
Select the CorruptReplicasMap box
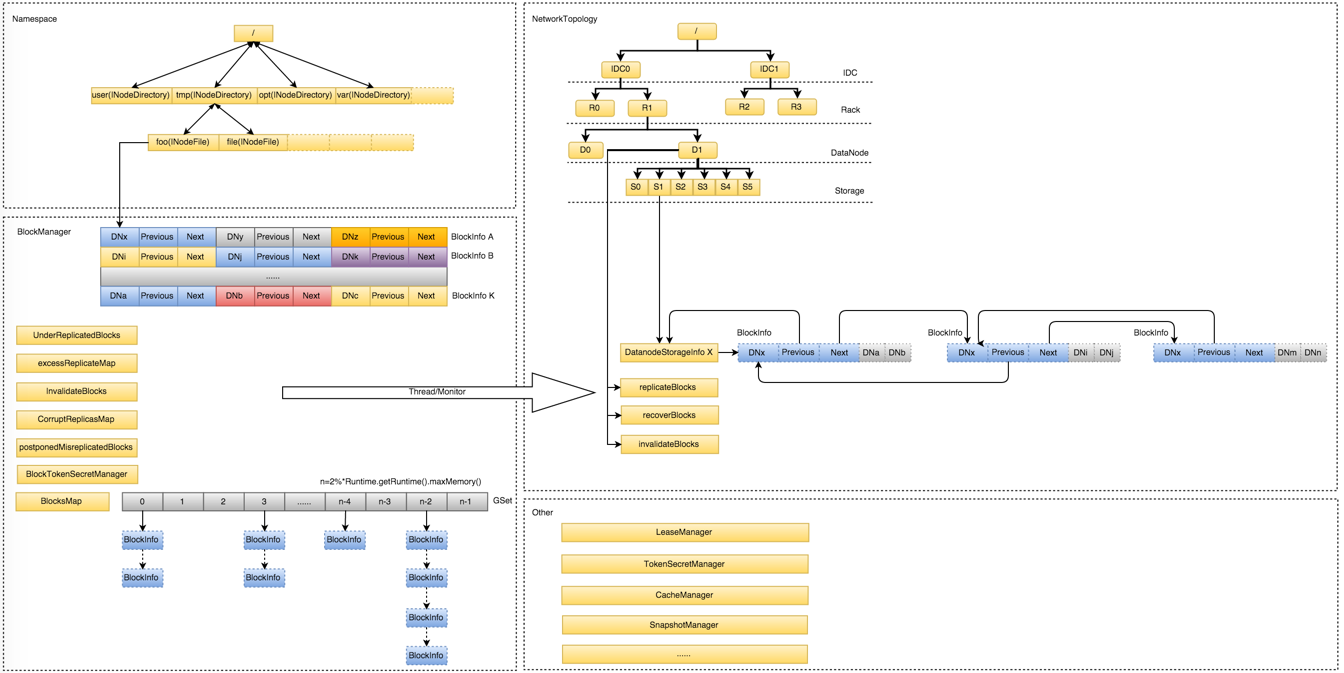coord(76,419)
